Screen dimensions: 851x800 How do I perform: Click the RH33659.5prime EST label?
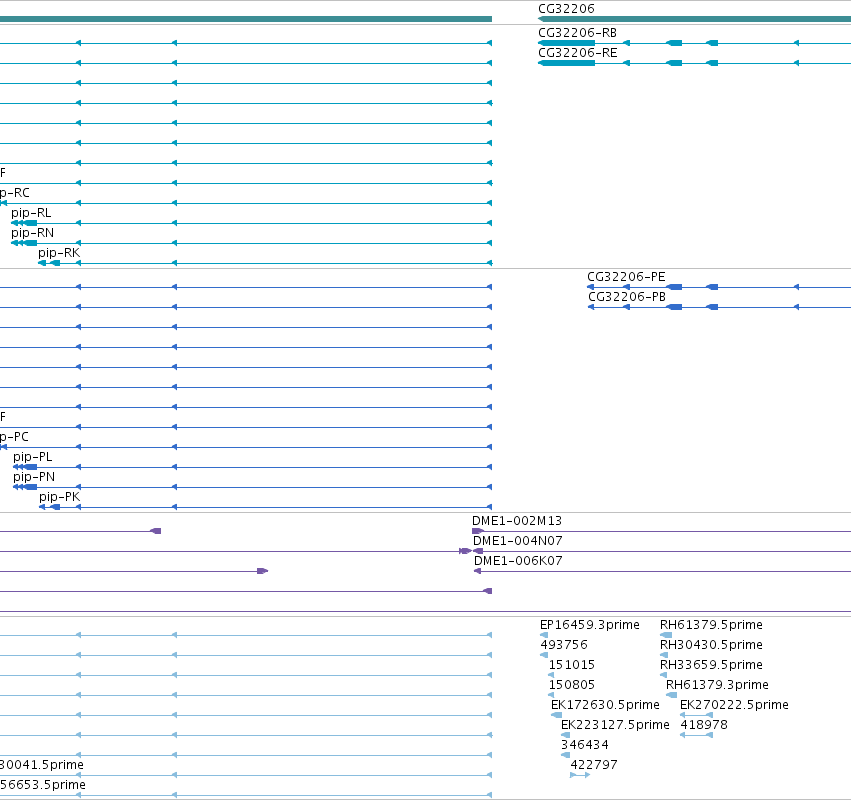(711, 665)
